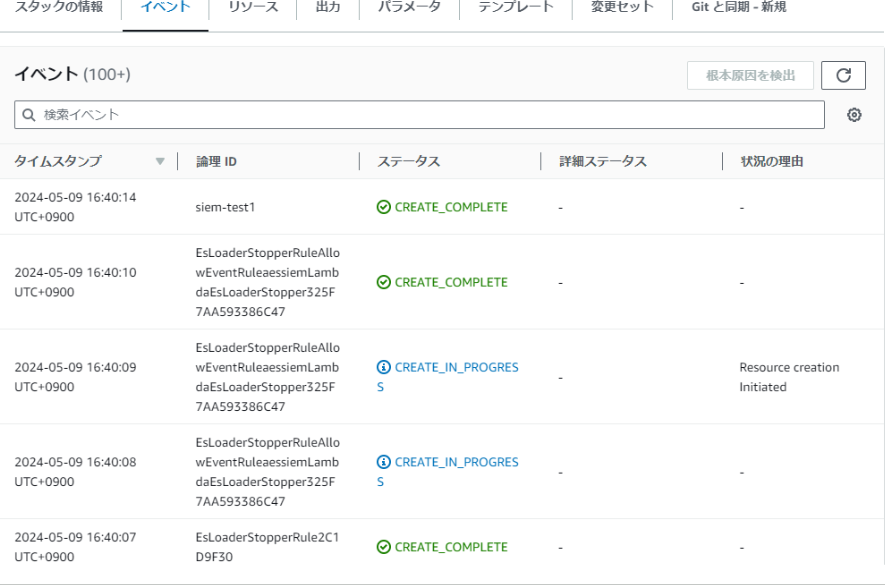Click check icon for EsLoaderStopperRule2C1D9F30 status

click(x=384, y=547)
